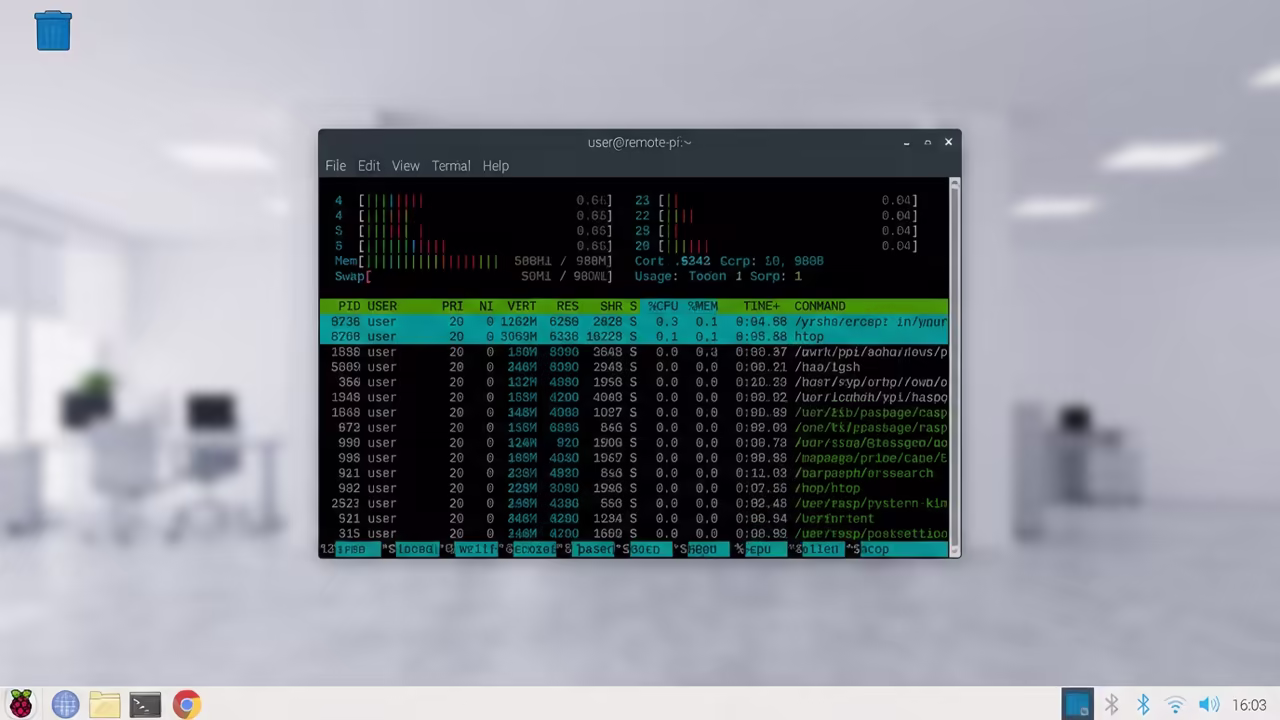
Task: Click the /uerfnrtent command text
Action: tap(834, 518)
